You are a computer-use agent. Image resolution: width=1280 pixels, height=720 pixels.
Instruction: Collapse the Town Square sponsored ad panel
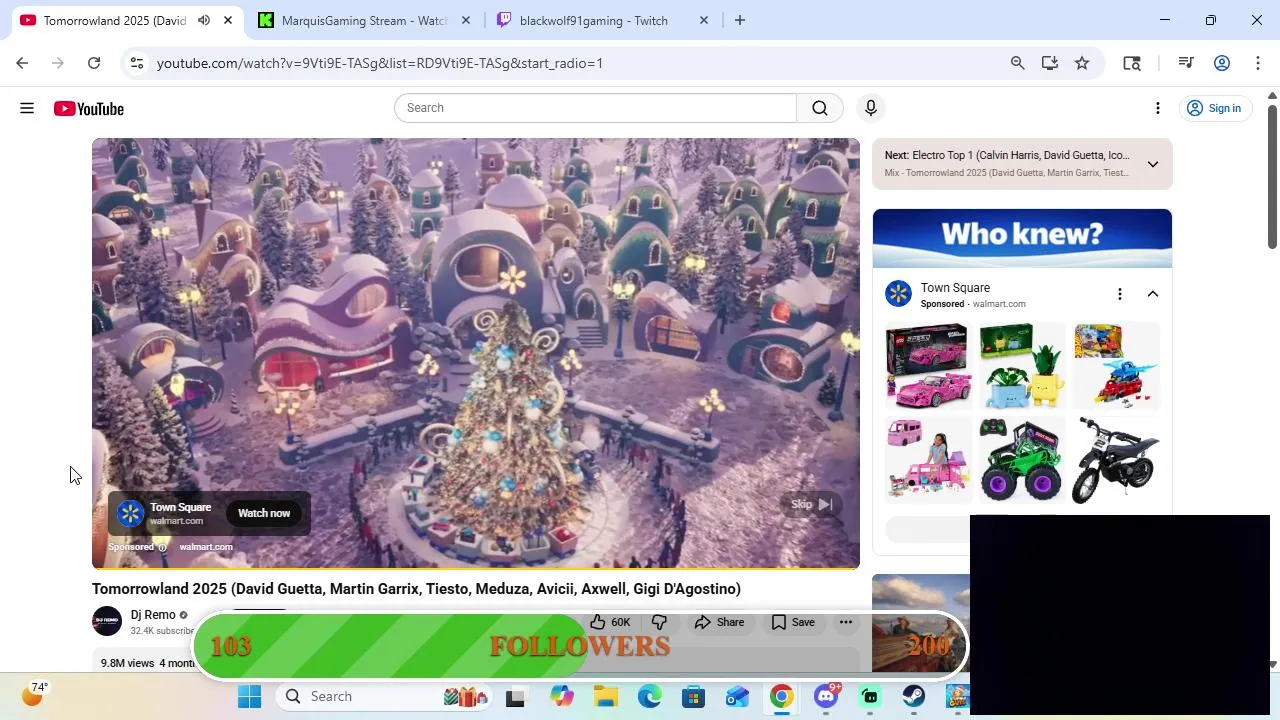[1152, 294]
